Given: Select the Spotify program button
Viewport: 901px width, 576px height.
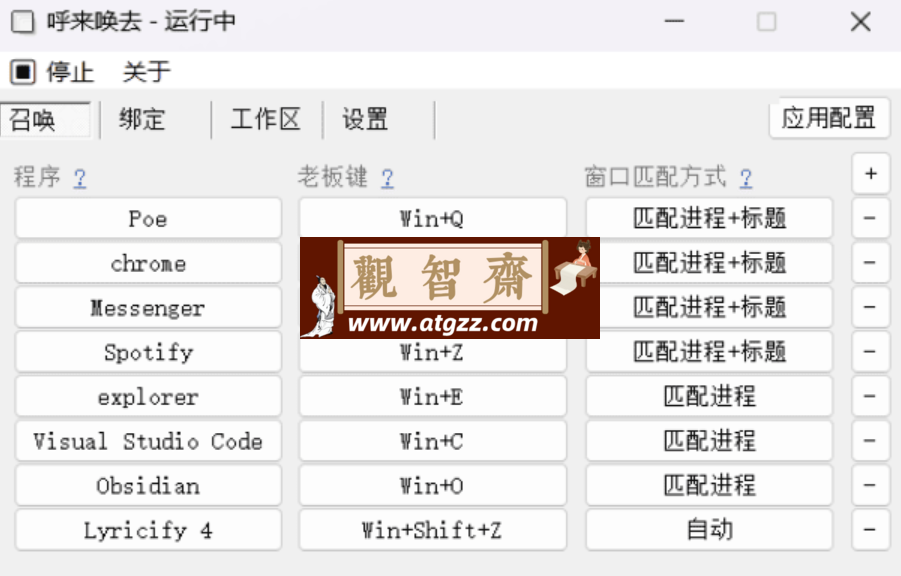Looking at the screenshot, I should tap(148, 352).
